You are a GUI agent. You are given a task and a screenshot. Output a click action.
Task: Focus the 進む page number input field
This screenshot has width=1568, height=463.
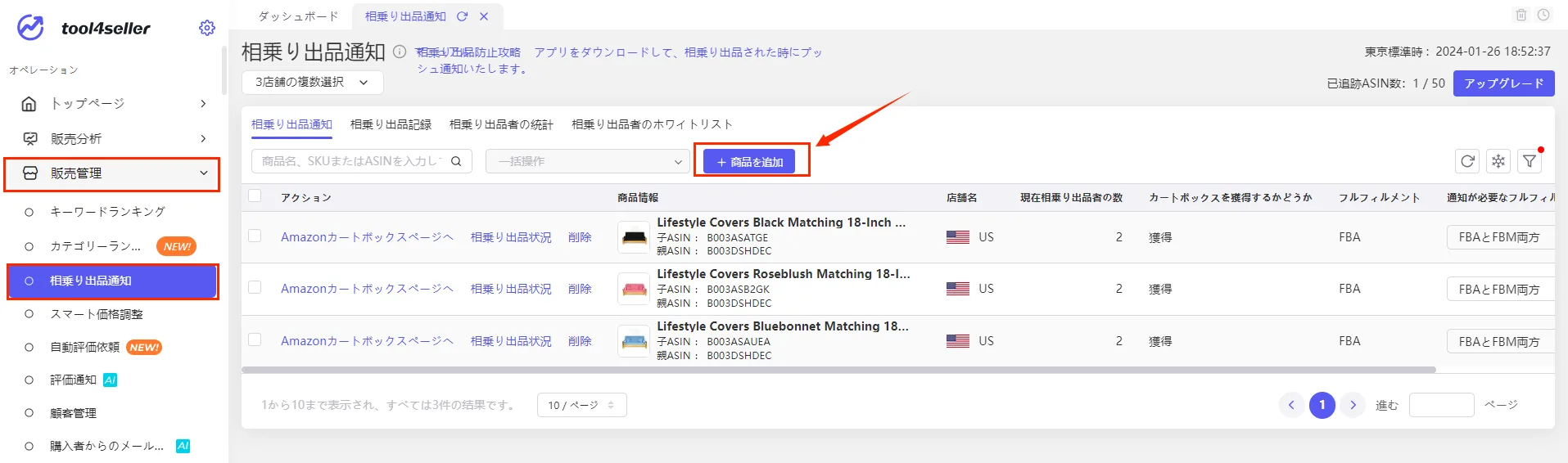pos(1441,405)
